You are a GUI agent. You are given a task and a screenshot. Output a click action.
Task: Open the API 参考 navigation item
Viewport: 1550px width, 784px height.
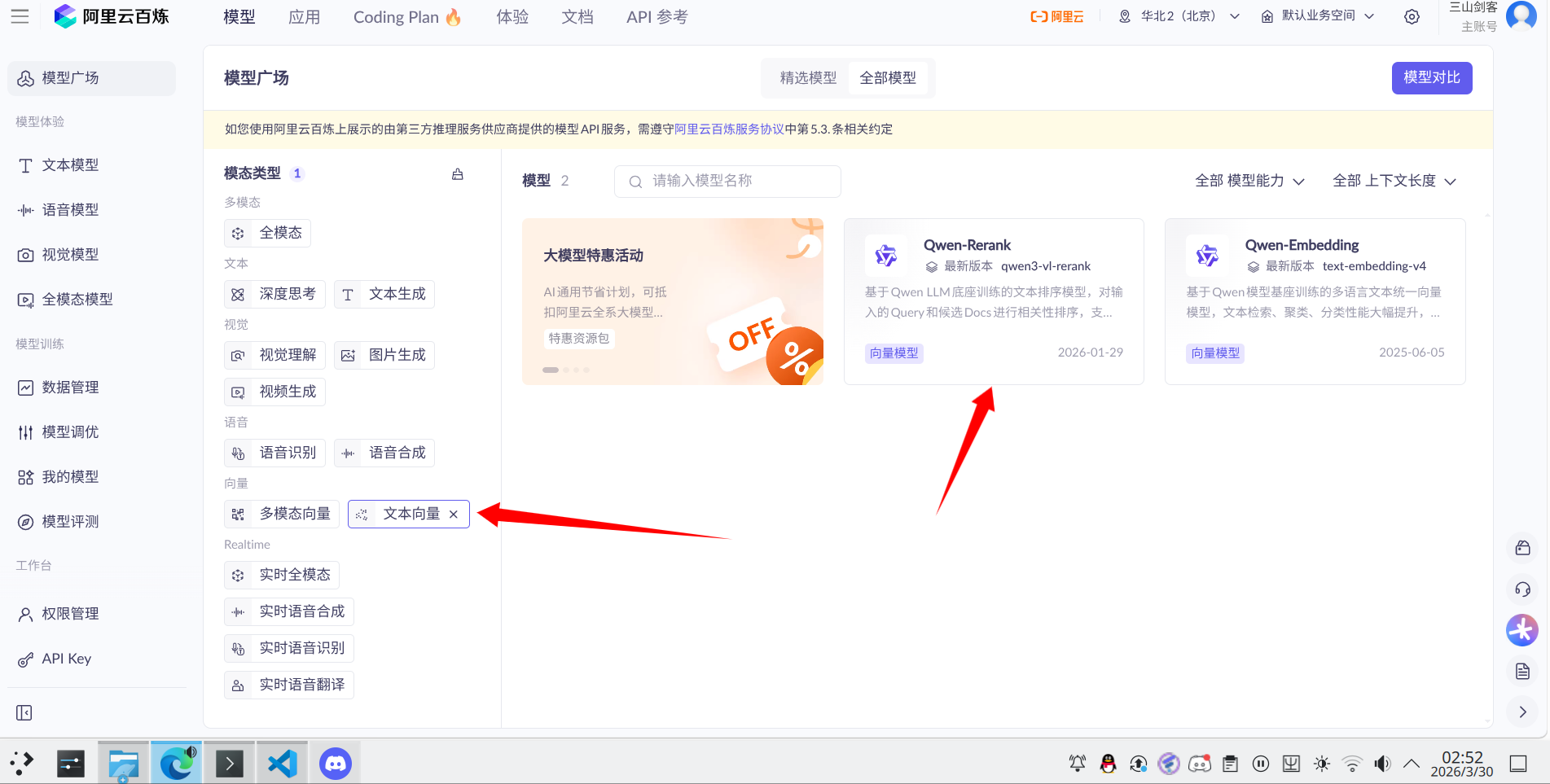click(657, 17)
